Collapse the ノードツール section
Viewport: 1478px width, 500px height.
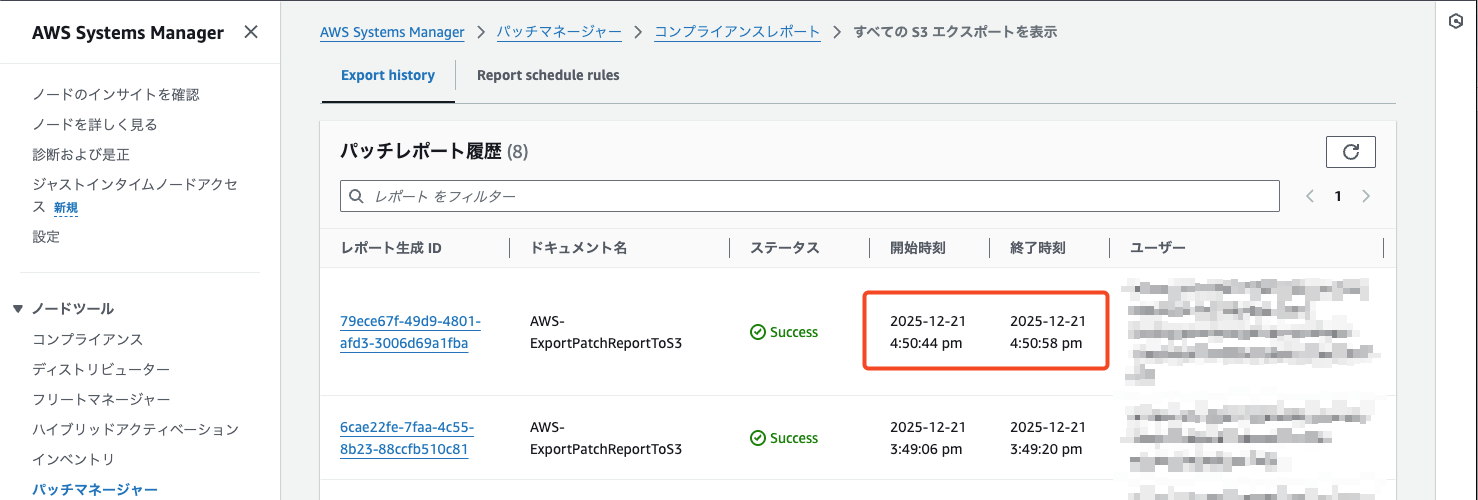pos(18,309)
